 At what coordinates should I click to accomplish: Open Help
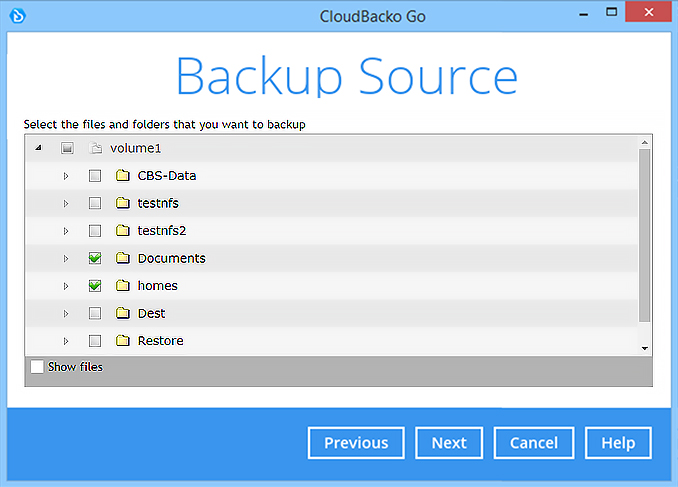pos(618,443)
